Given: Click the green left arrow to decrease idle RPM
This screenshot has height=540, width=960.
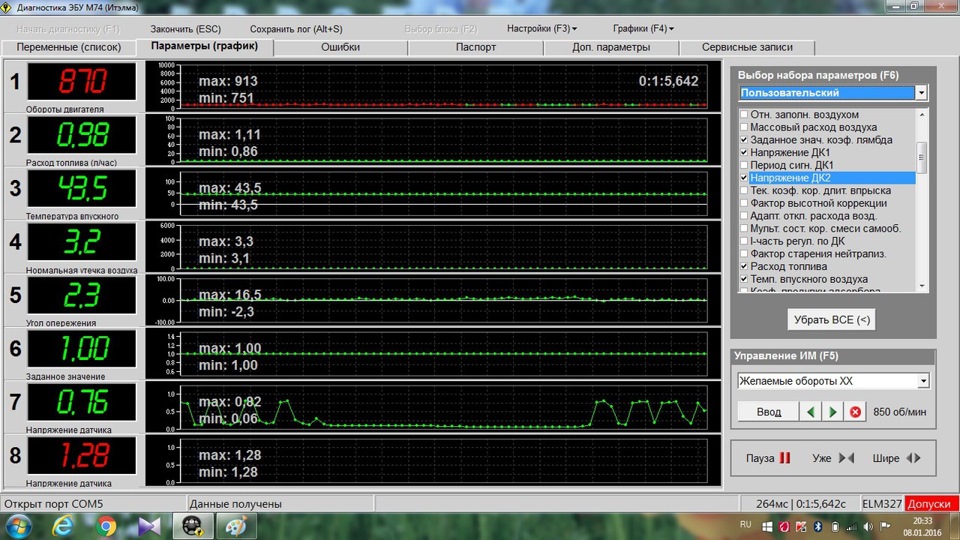Looking at the screenshot, I should [811, 412].
